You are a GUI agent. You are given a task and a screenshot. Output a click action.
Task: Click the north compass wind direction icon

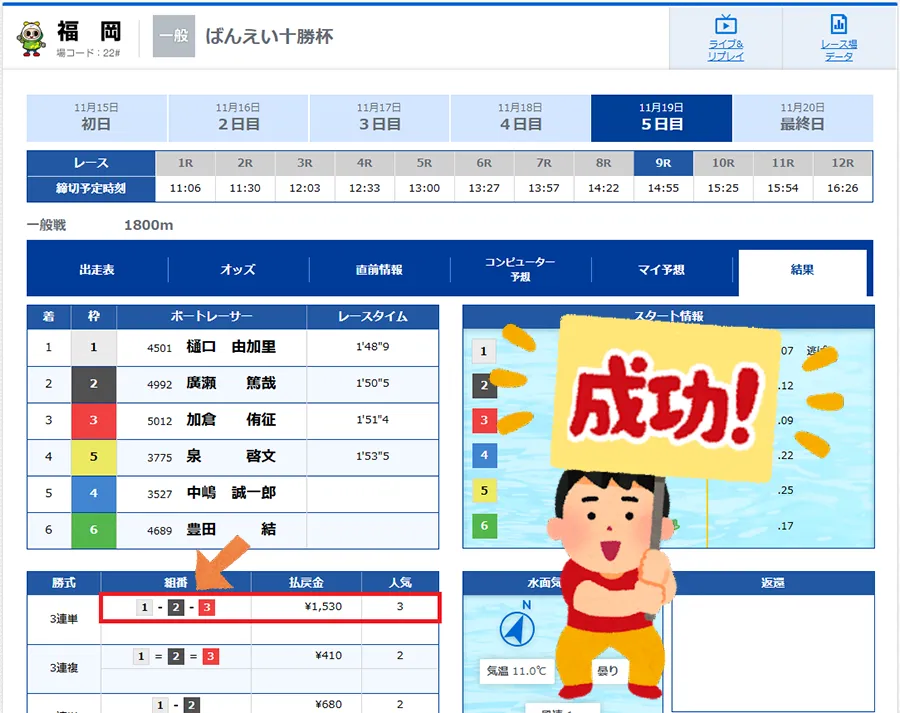[x=517, y=630]
